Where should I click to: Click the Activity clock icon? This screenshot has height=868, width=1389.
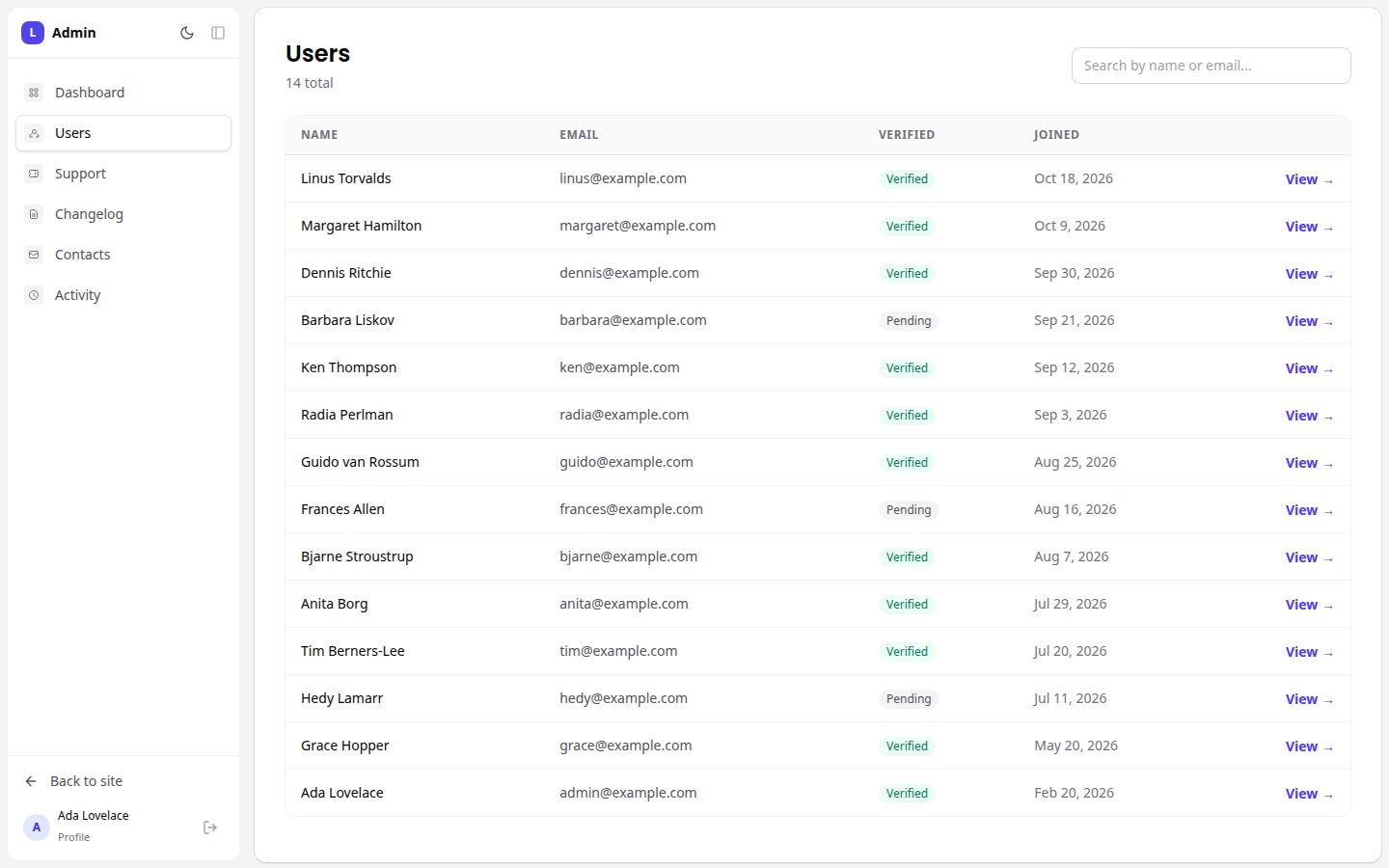click(x=34, y=295)
